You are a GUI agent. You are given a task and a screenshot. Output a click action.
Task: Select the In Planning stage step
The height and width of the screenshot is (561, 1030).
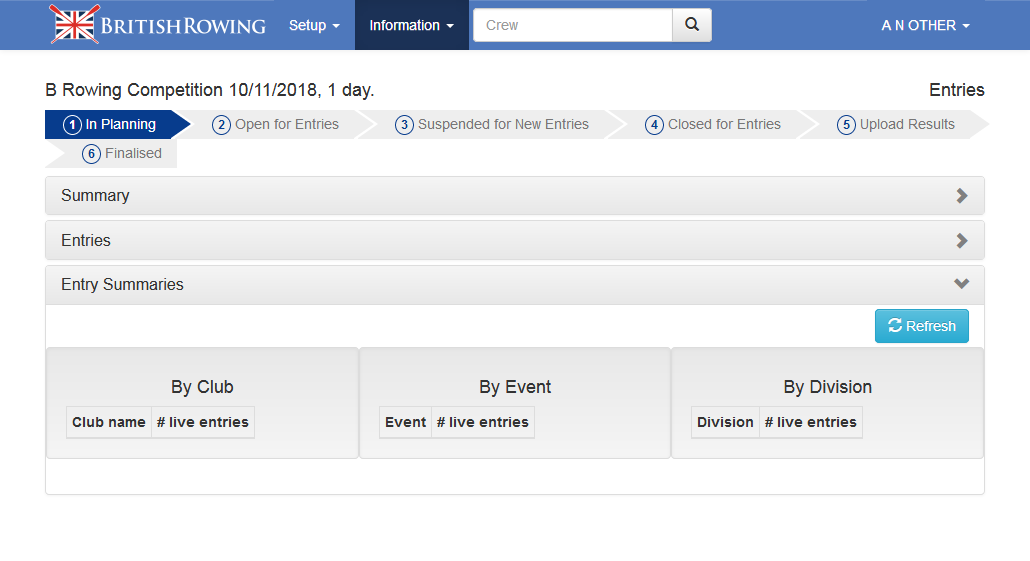(x=111, y=125)
